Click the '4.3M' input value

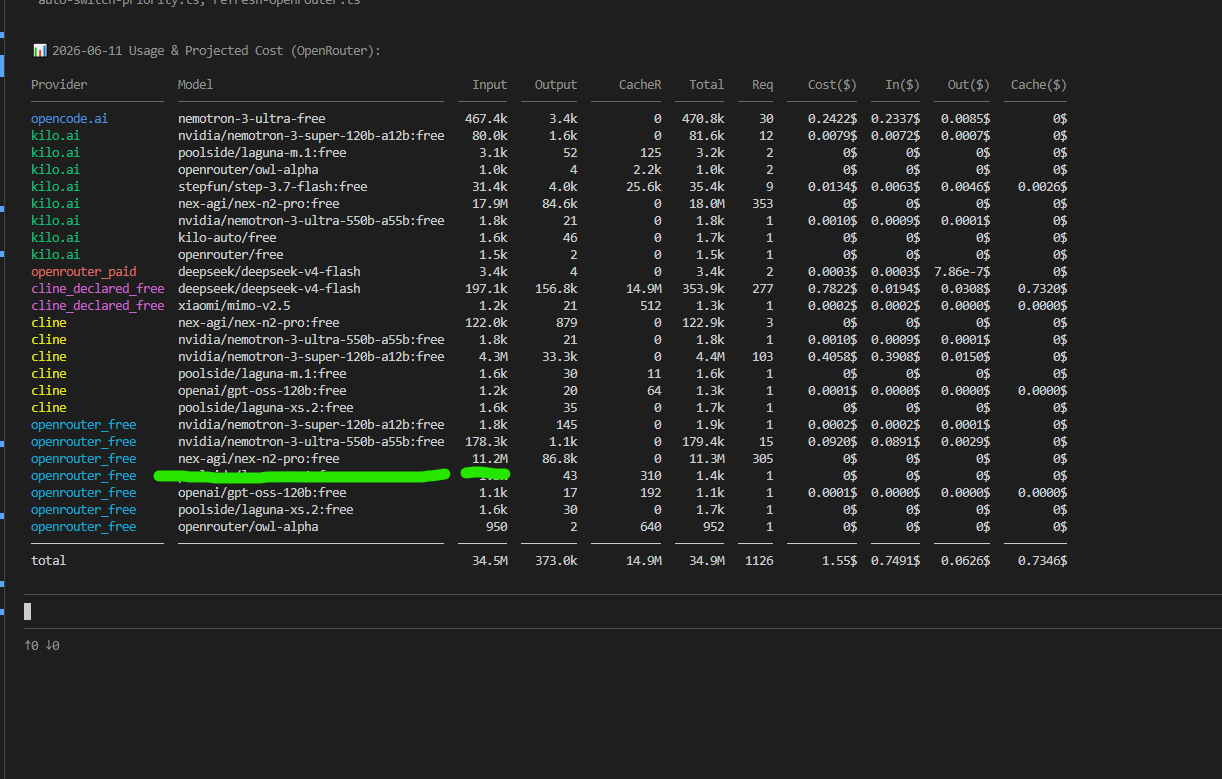493,357
